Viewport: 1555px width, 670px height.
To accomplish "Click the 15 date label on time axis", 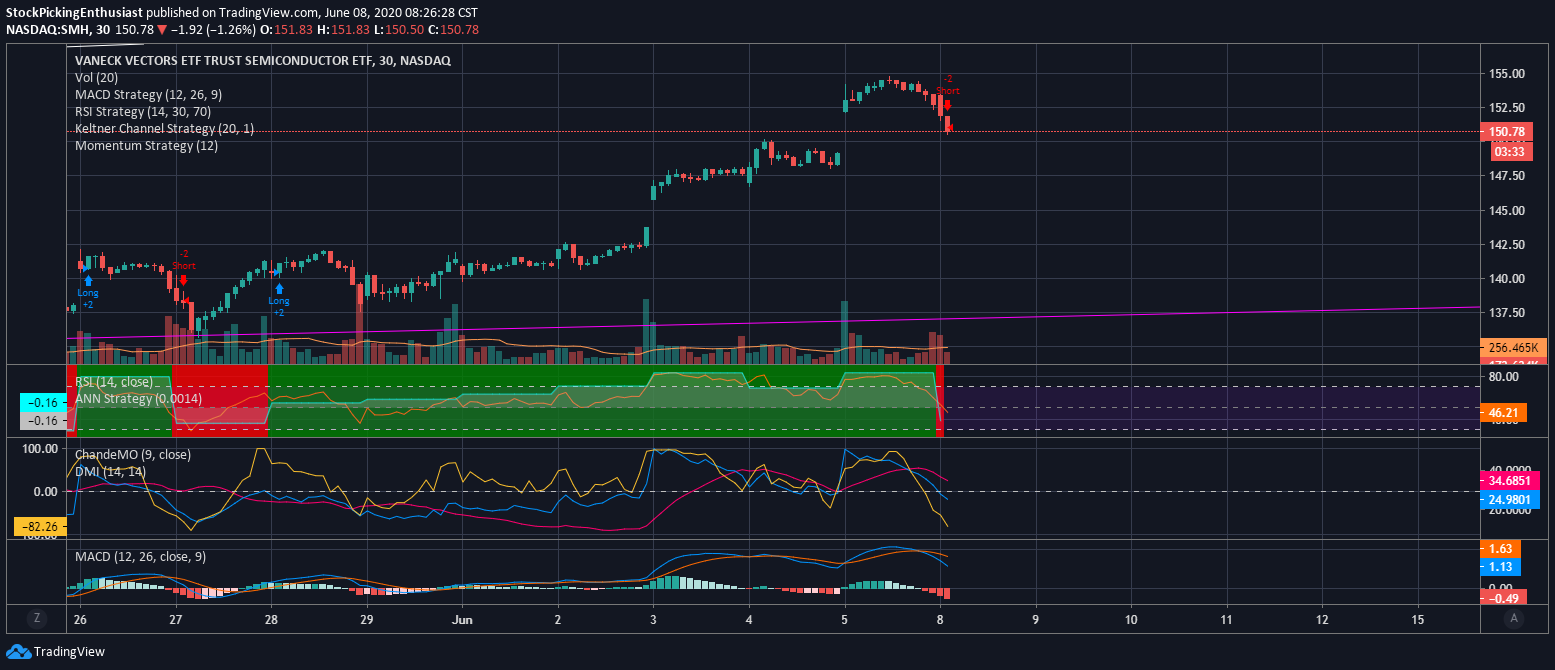I will click(1418, 620).
